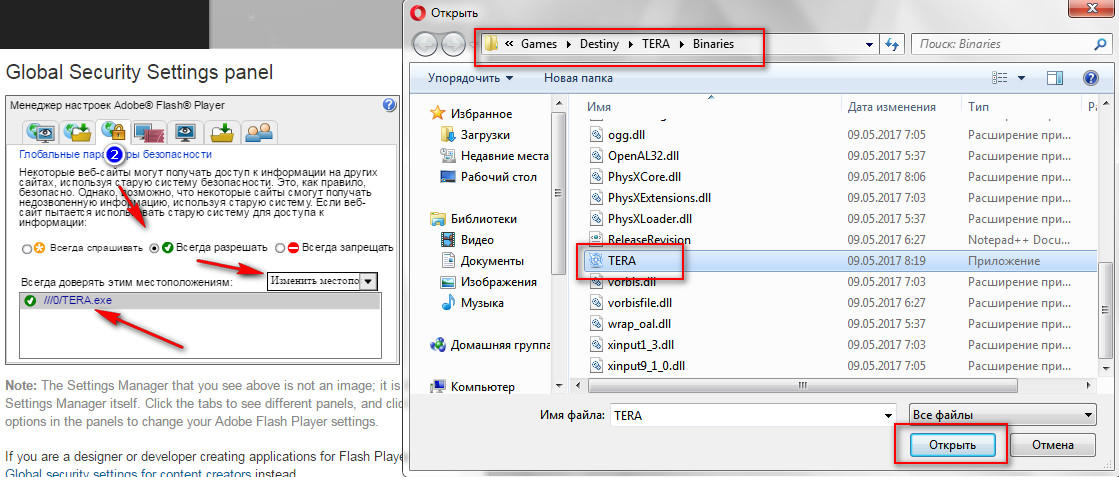Open the Website Privacy Settings monitor tab
Screen dimensions: 1119x477
[x=186, y=131]
